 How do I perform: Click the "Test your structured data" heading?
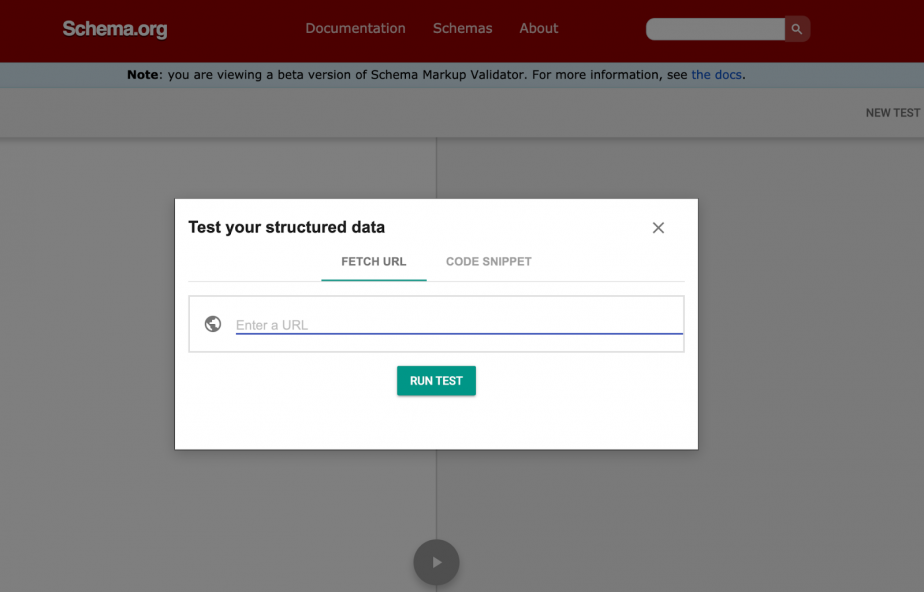coord(286,228)
